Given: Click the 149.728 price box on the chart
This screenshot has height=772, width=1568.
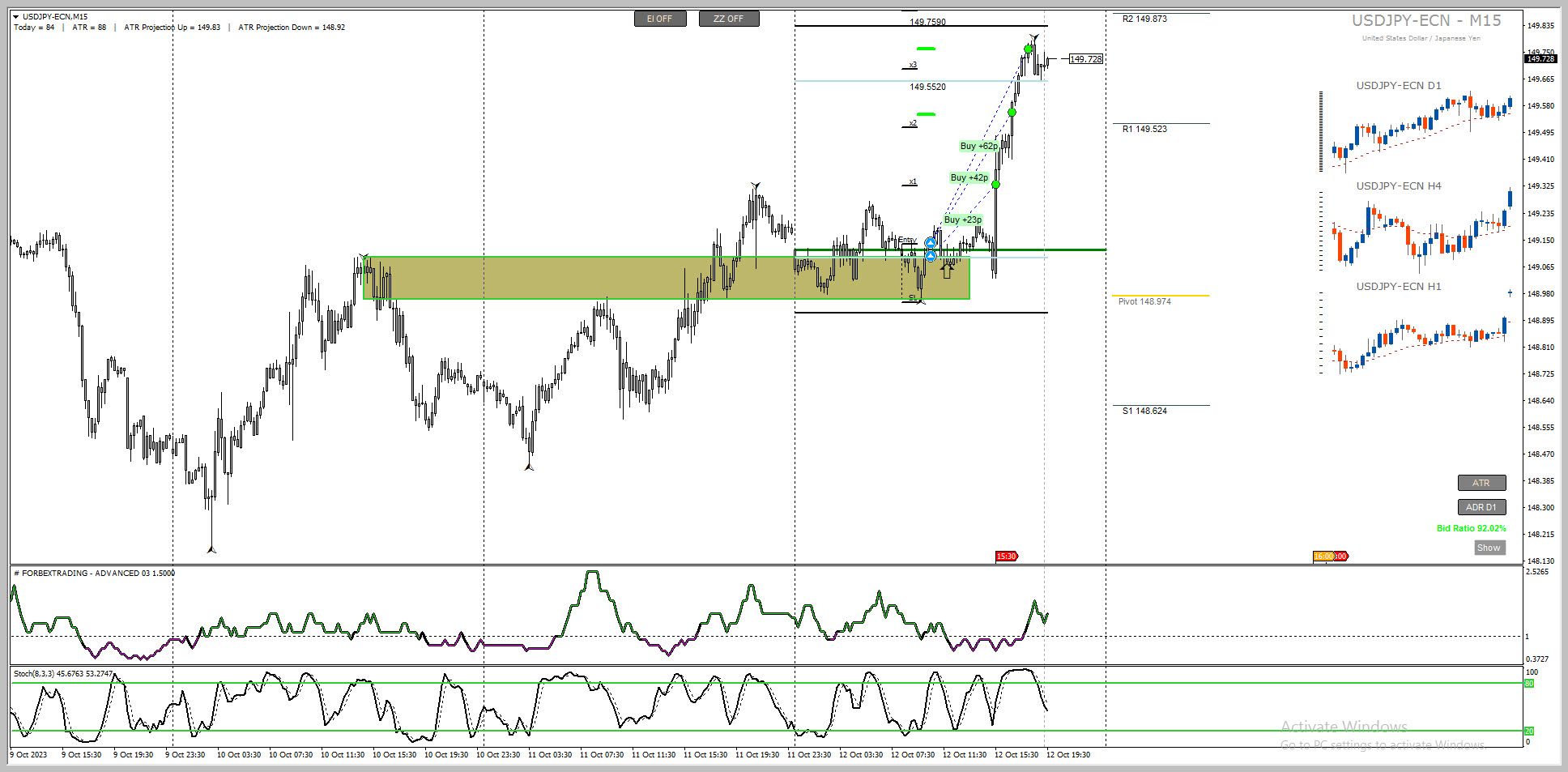Looking at the screenshot, I should 1086,59.
